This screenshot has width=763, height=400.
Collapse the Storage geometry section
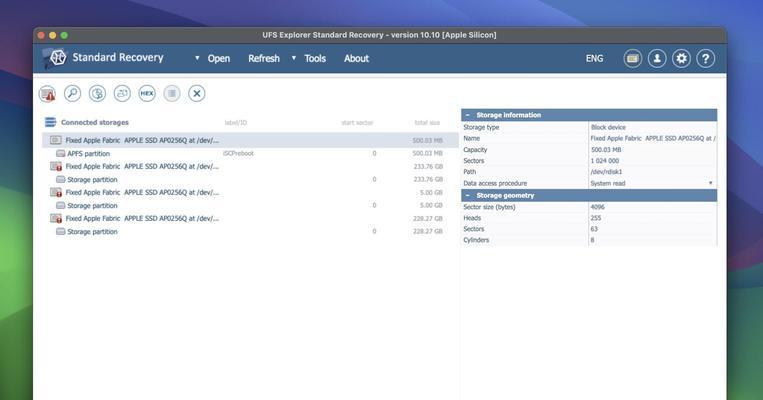point(468,196)
